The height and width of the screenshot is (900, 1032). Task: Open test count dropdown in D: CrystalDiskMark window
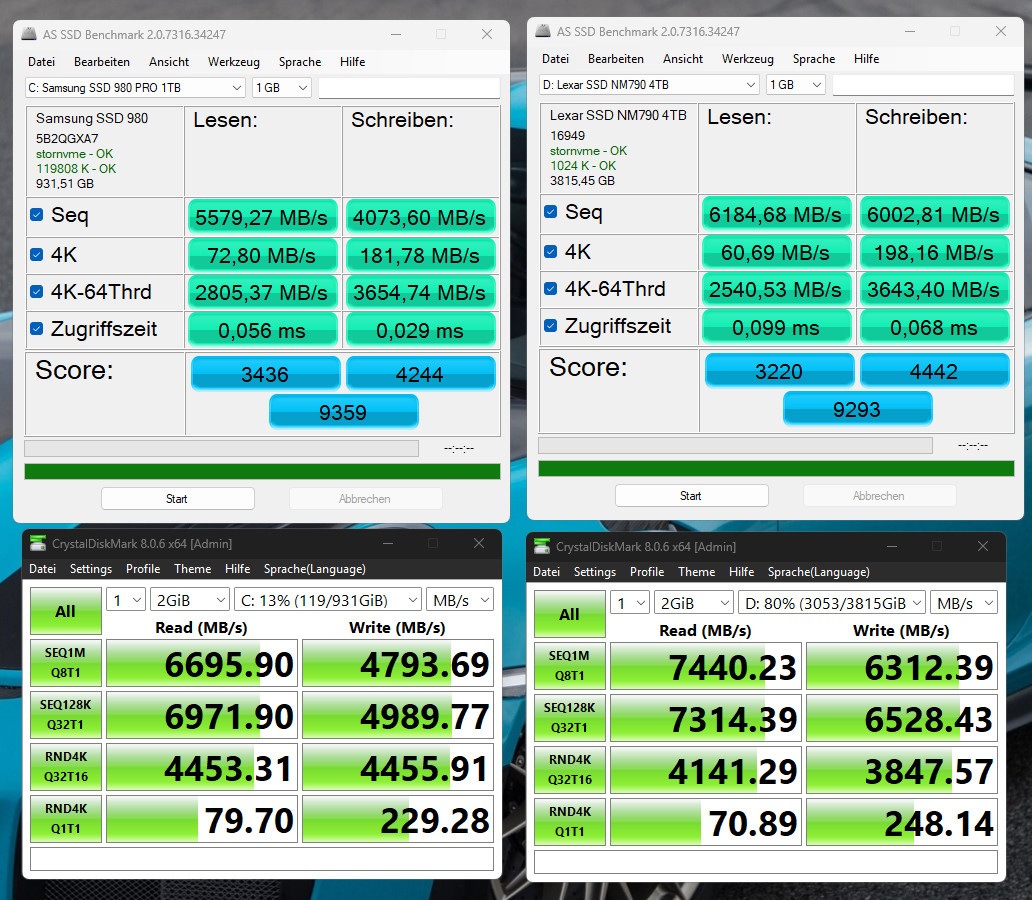[x=630, y=603]
